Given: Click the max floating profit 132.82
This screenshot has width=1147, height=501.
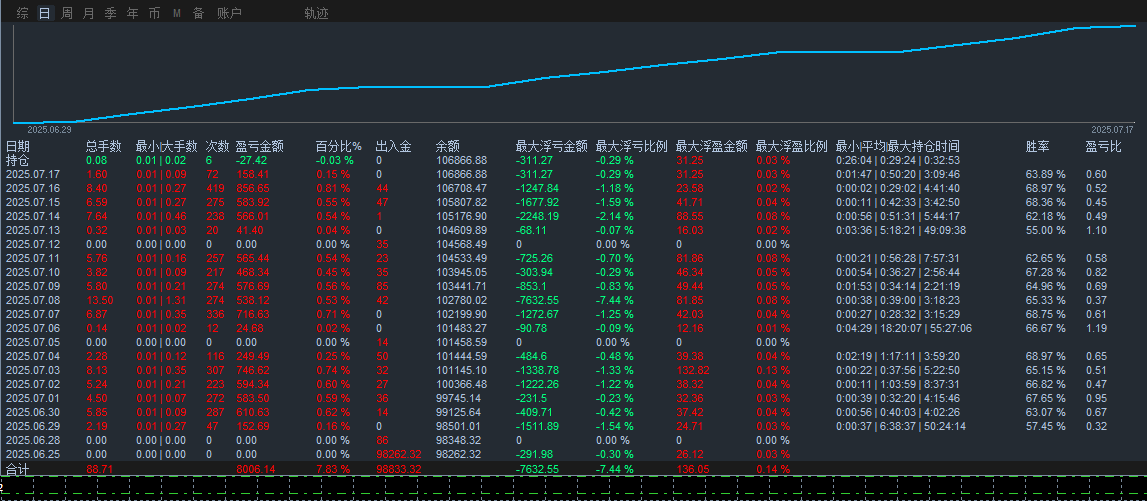Looking at the screenshot, I should pyautogui.click(x=693, y=369).
